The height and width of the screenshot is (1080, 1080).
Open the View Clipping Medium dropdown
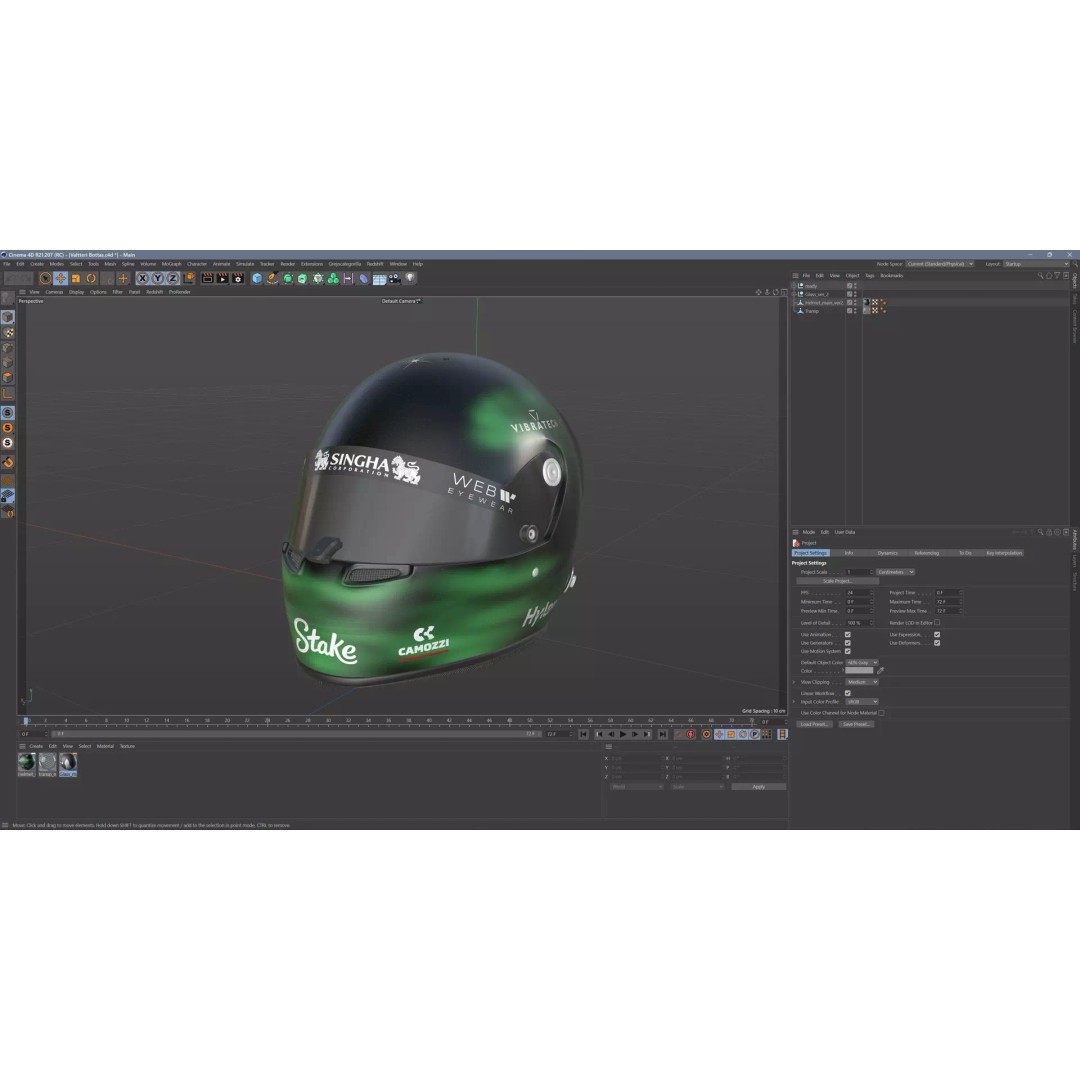862,682
